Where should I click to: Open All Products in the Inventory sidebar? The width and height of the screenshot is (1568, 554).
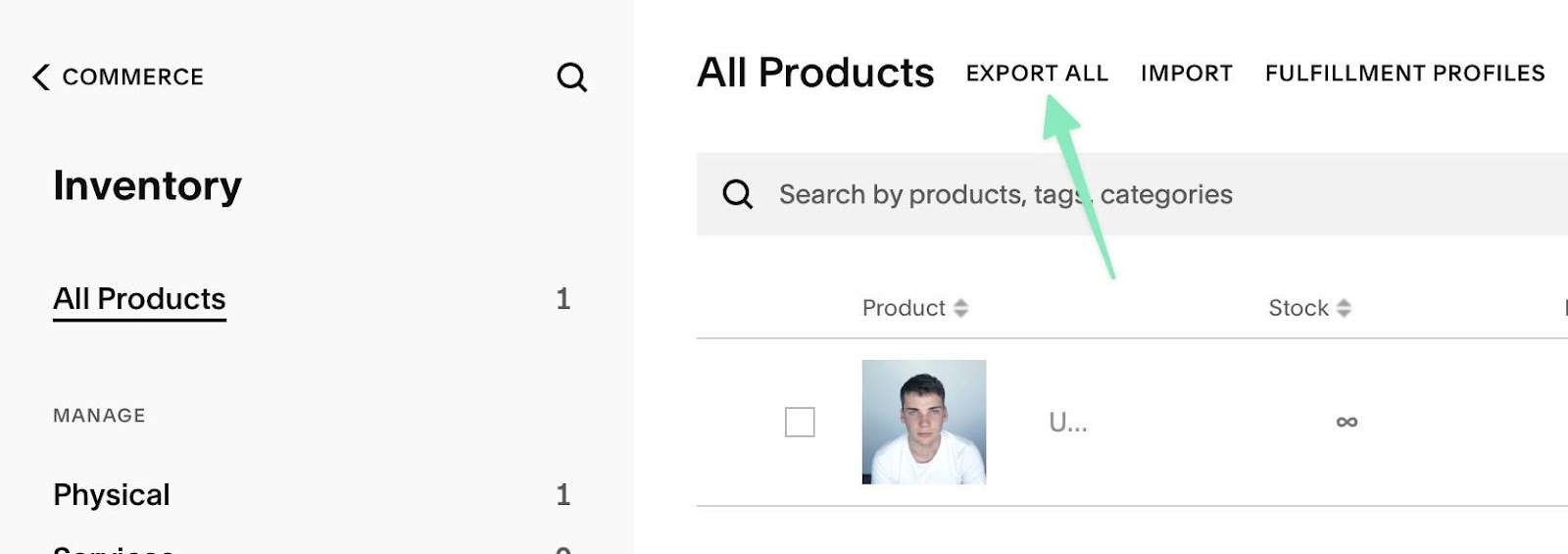pos(139,299)
